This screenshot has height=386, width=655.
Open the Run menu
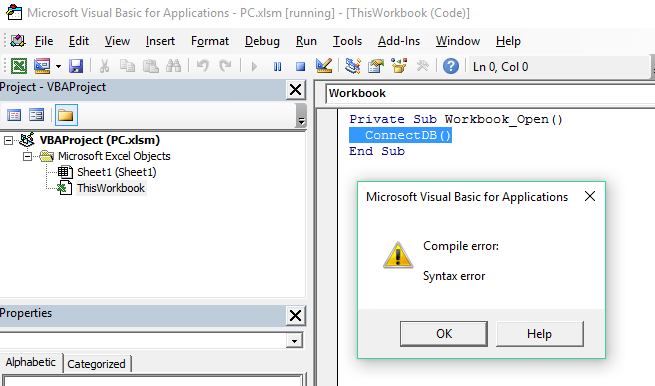point(306,41)
